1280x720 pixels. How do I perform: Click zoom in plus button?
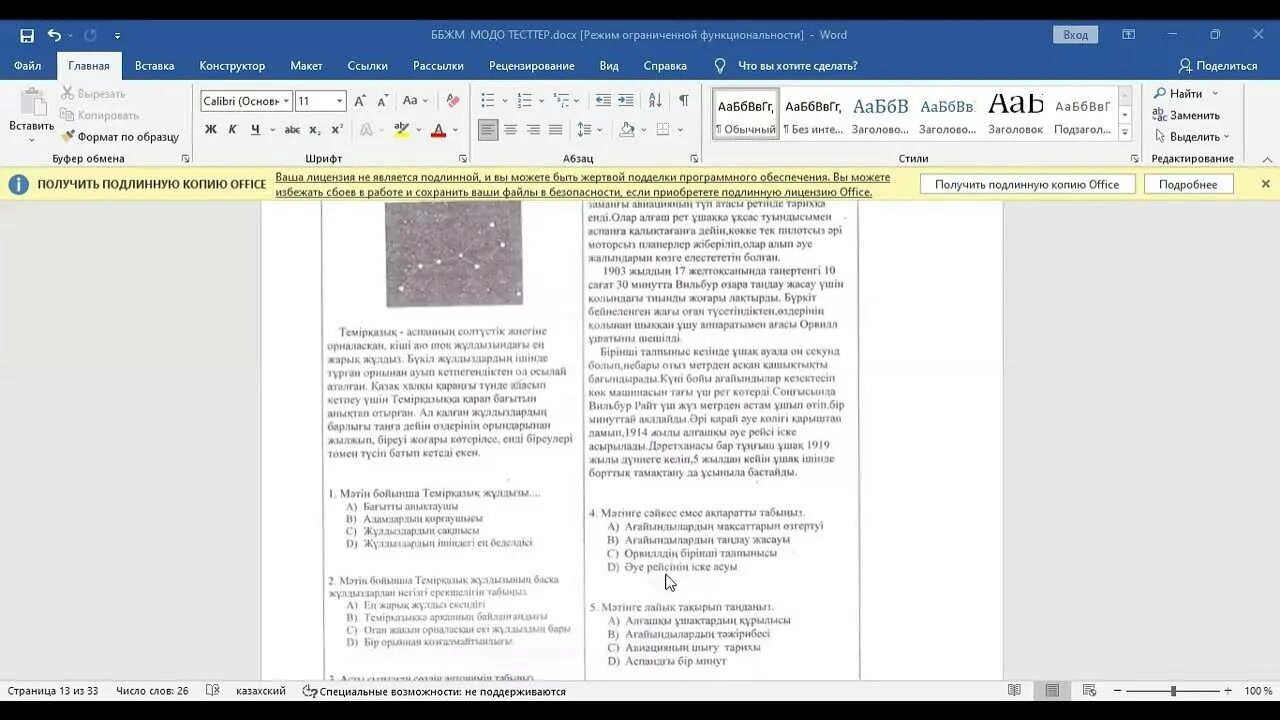(1228, 691)
